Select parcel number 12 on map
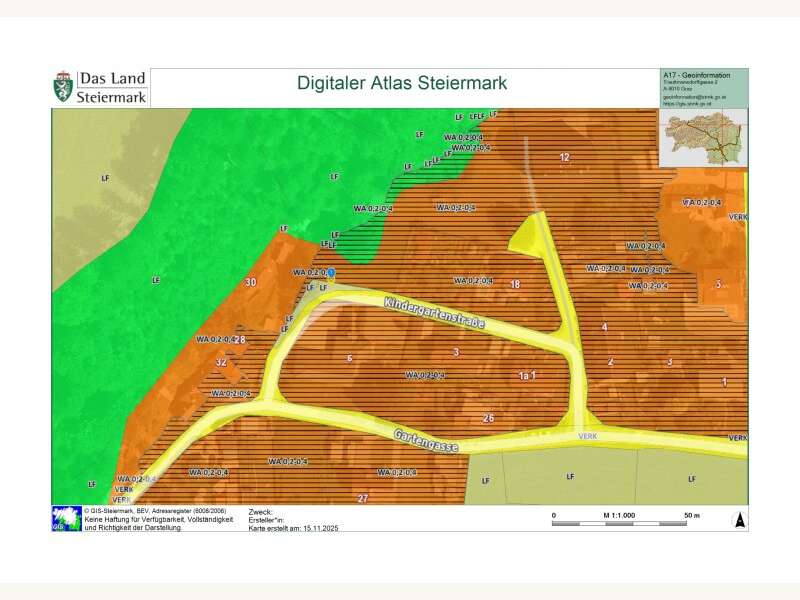Image resolution: width=800 pixels, height=600 pixels. (x=564, y=157)
